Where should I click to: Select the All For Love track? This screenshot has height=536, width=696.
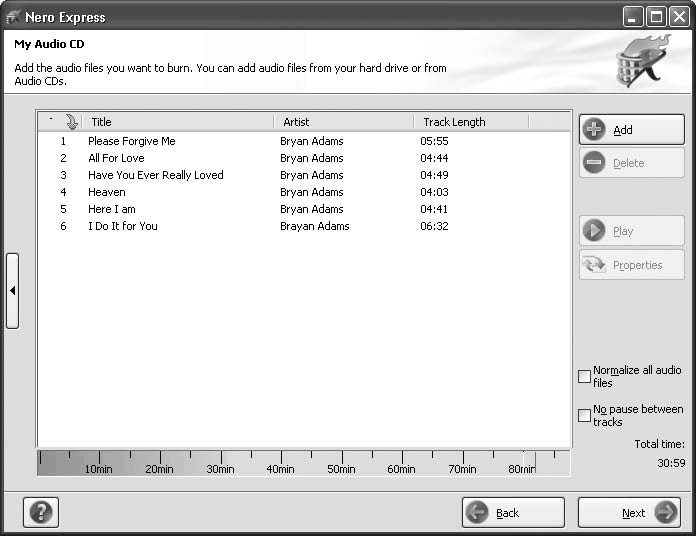pos(116,158)
